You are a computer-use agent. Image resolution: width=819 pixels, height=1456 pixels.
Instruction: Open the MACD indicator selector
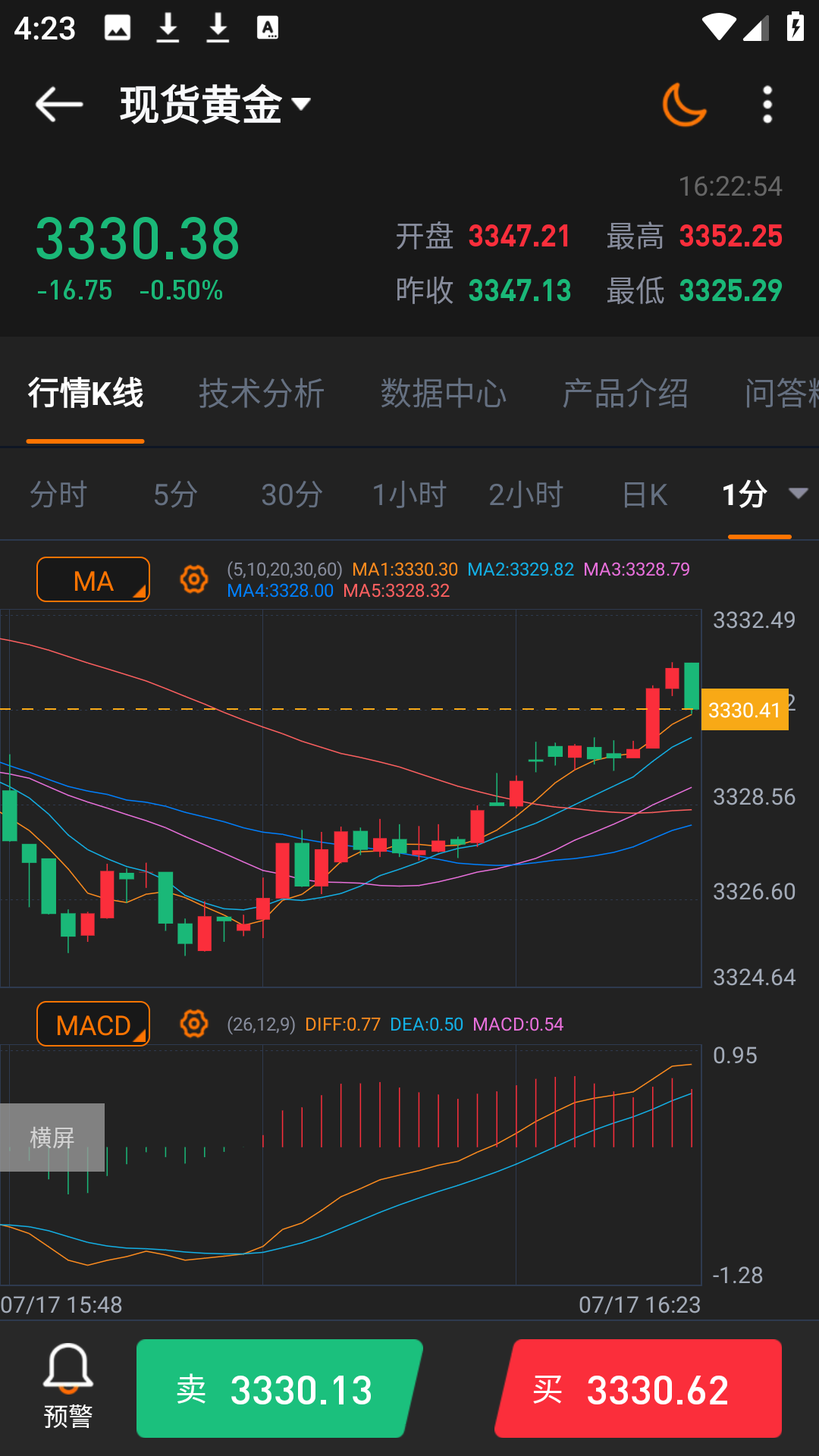(93, 1024)
